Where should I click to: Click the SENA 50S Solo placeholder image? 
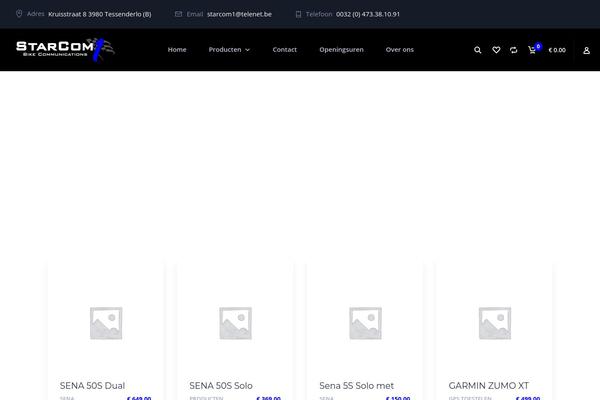(x=235, y=323)
